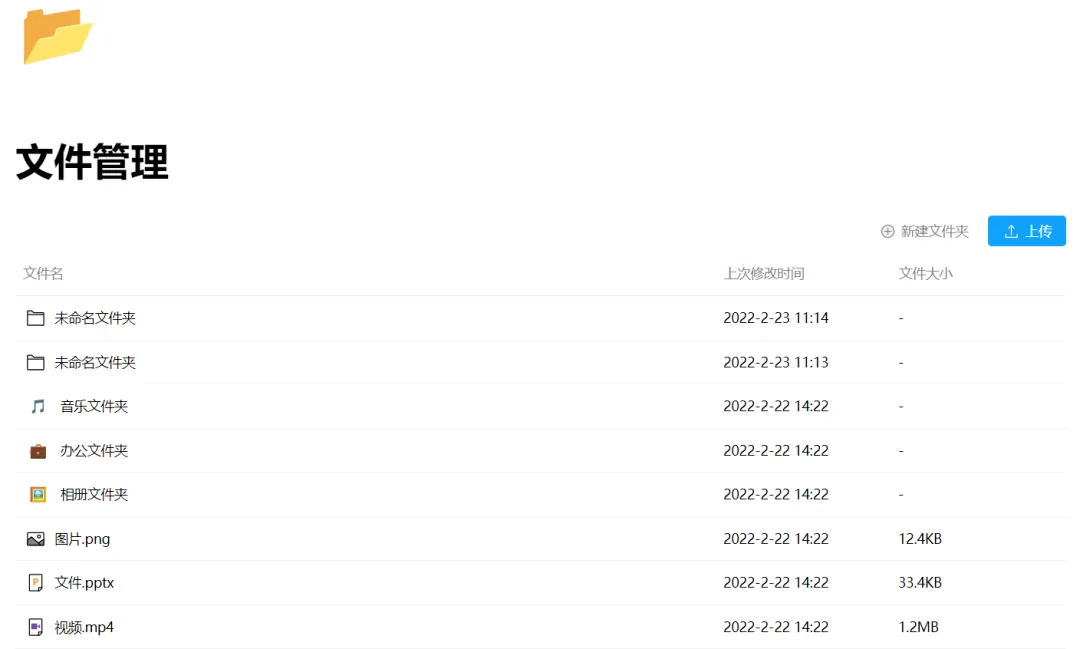Click the plus icon for 新建文件夹
This screenshot has width=1080, height=649.
coord(887,231)
